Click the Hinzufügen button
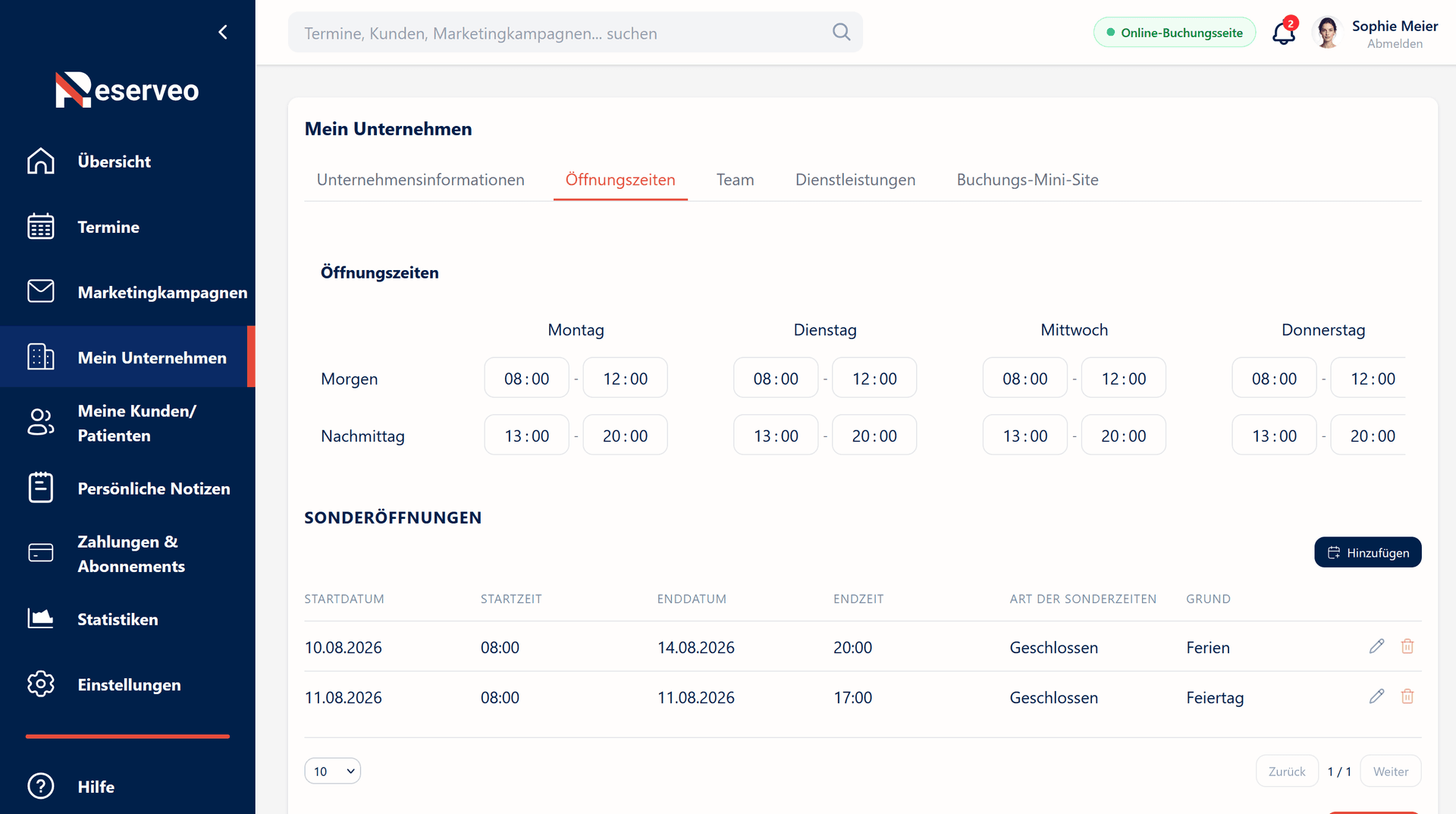 coord(1367,552)
